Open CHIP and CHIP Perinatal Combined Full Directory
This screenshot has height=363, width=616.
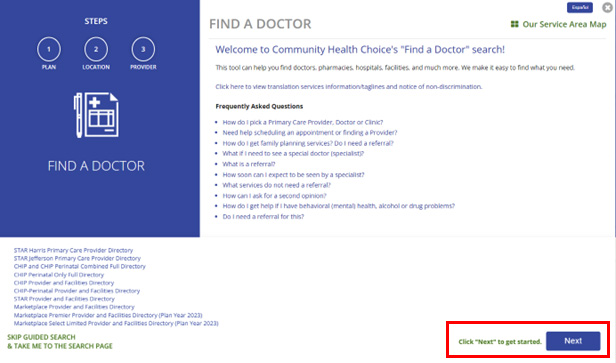tap(80, 266)
